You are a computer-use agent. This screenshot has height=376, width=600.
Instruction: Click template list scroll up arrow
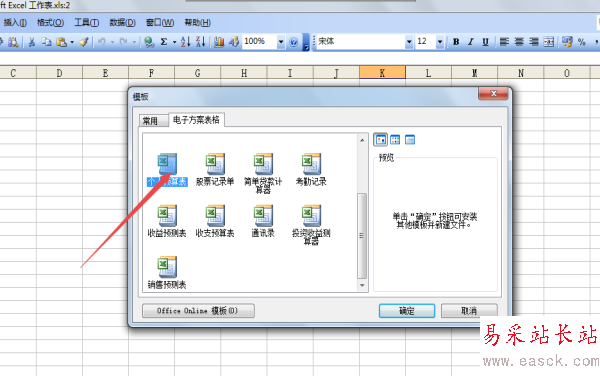[x=362, y=140]
